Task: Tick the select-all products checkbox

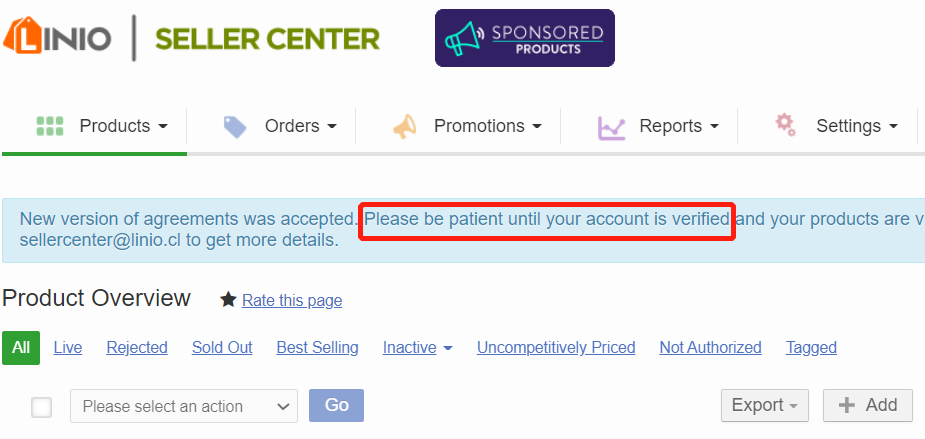Action: pos(42,406)
